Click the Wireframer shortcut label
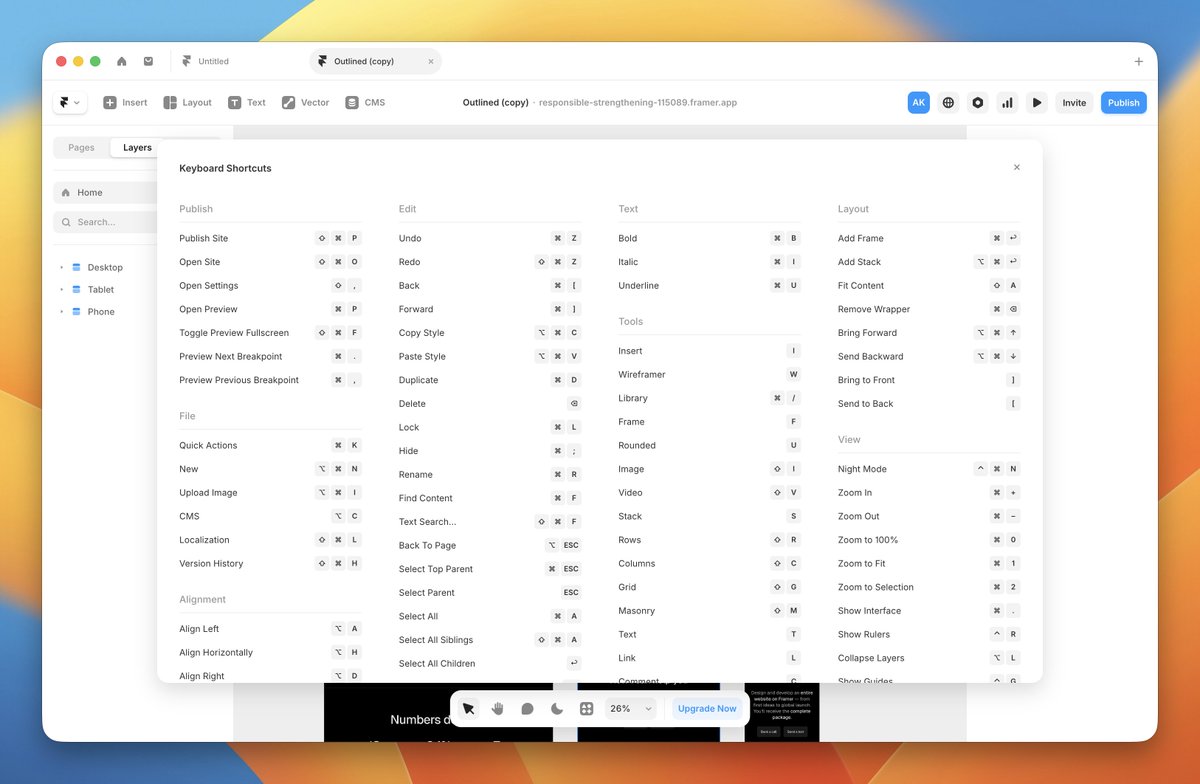Screen dimensions: 1200x784 641,374
